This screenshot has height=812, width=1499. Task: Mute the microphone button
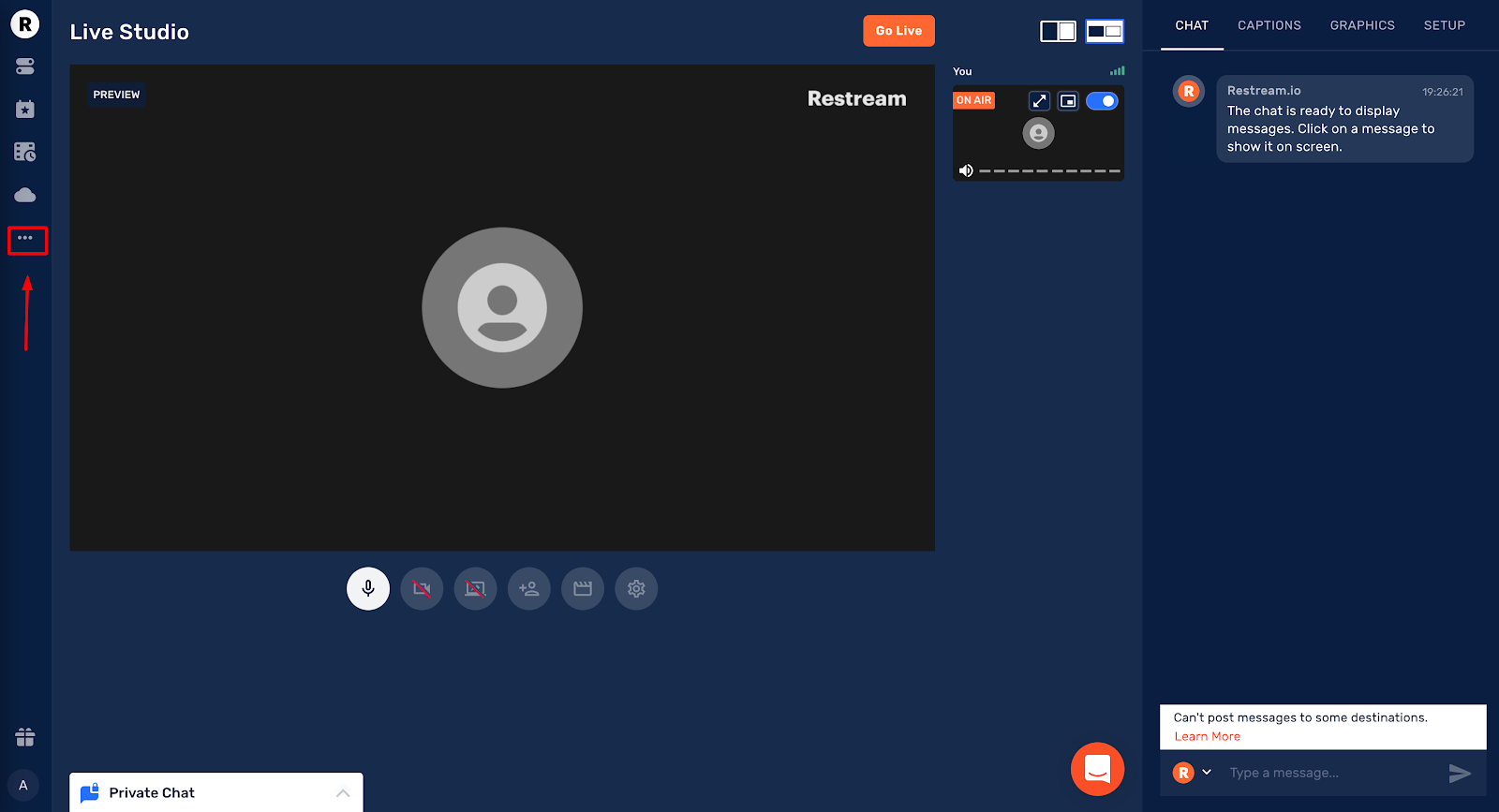[368, 589]
